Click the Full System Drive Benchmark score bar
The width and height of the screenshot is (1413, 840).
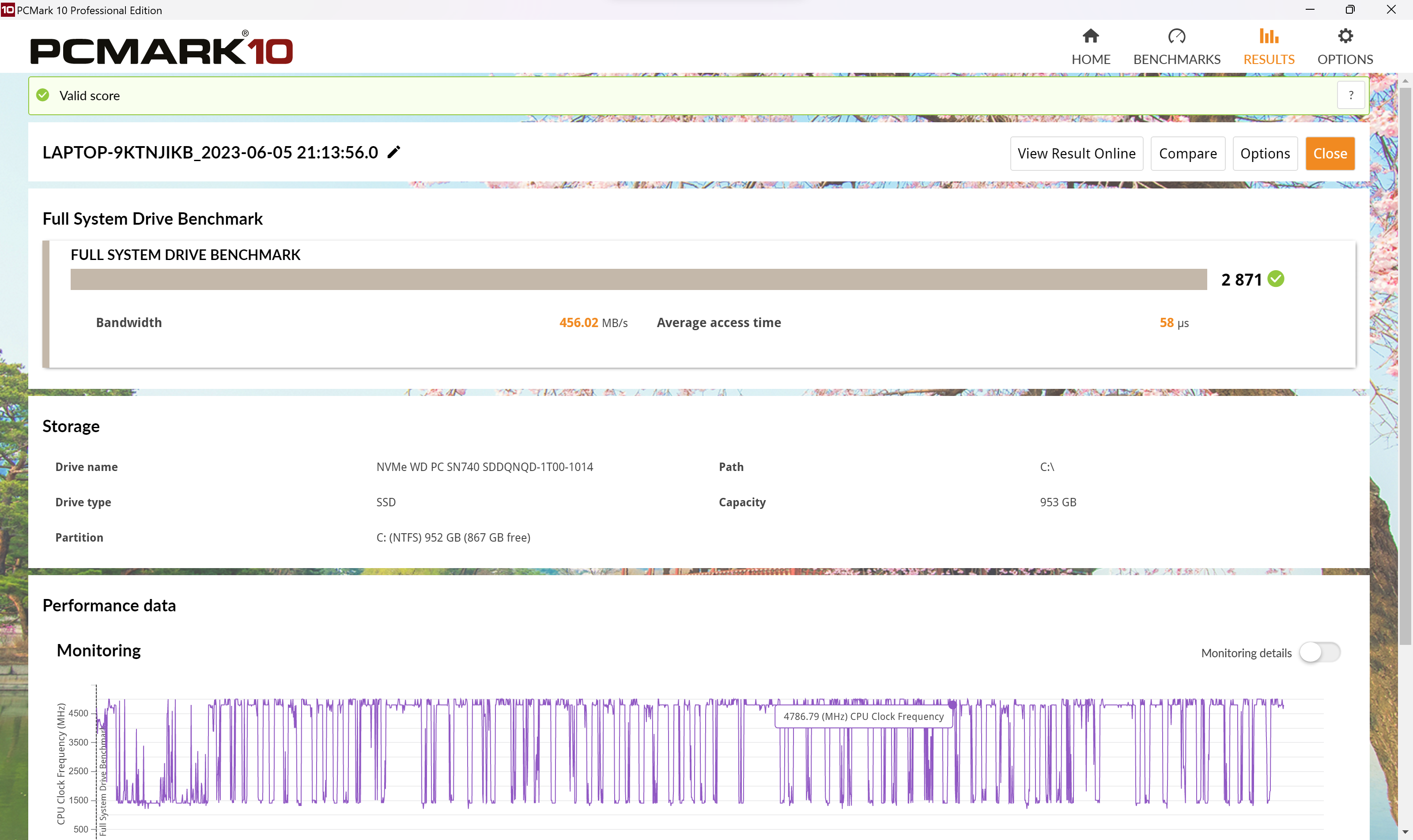click(x=638, y=279)
